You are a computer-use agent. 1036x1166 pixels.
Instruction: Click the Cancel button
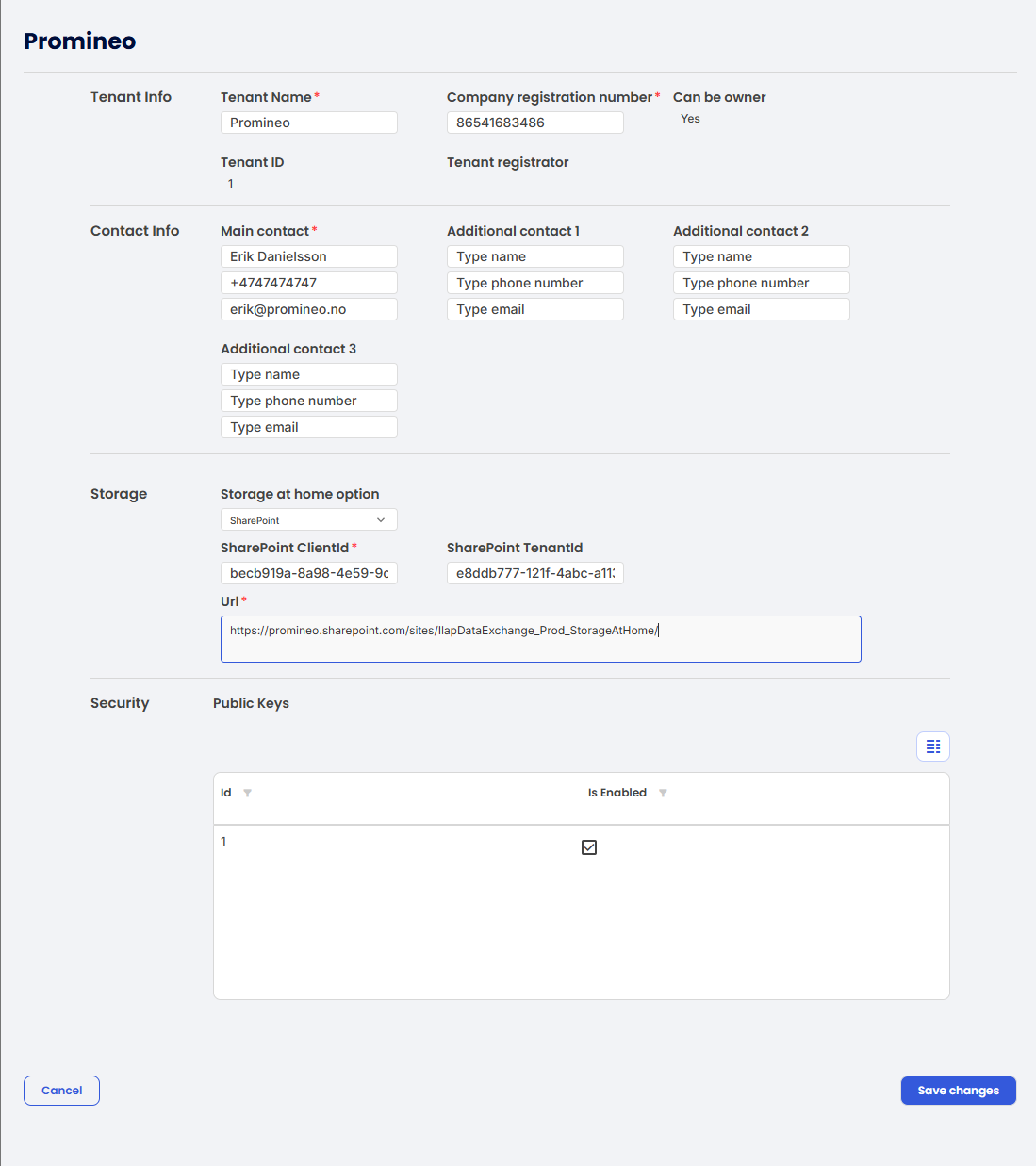(61, 1091)
